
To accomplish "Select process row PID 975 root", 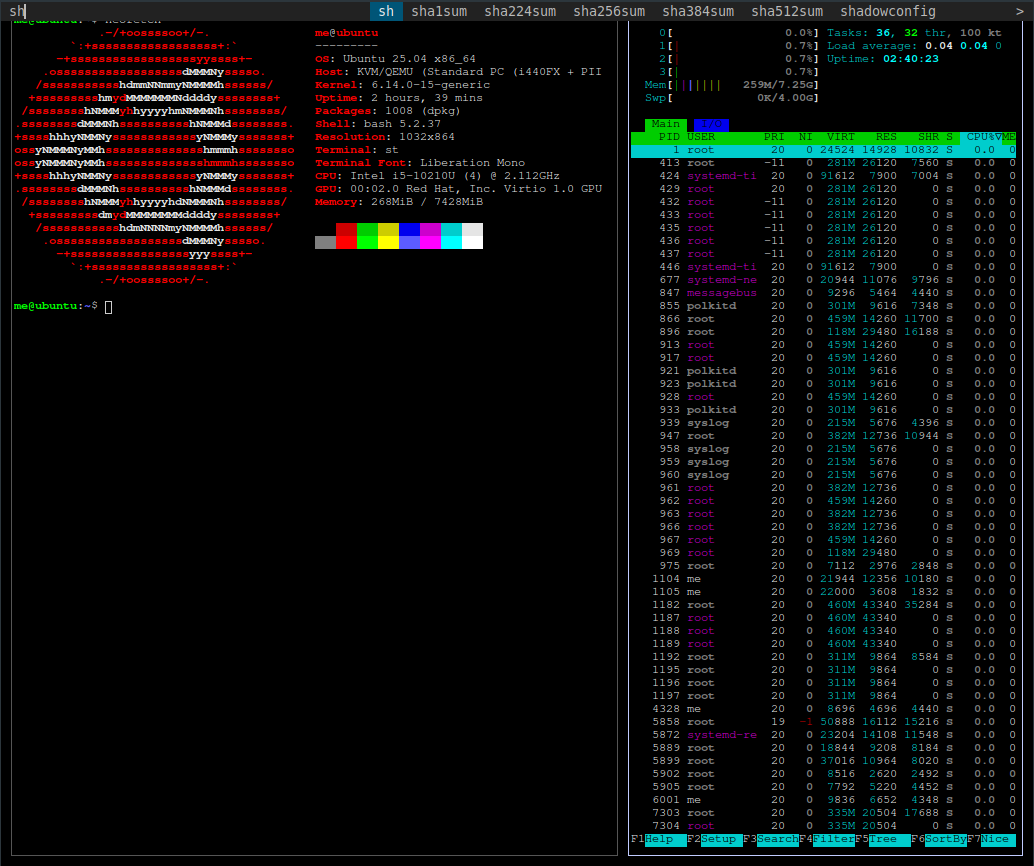I will [823, 566].
